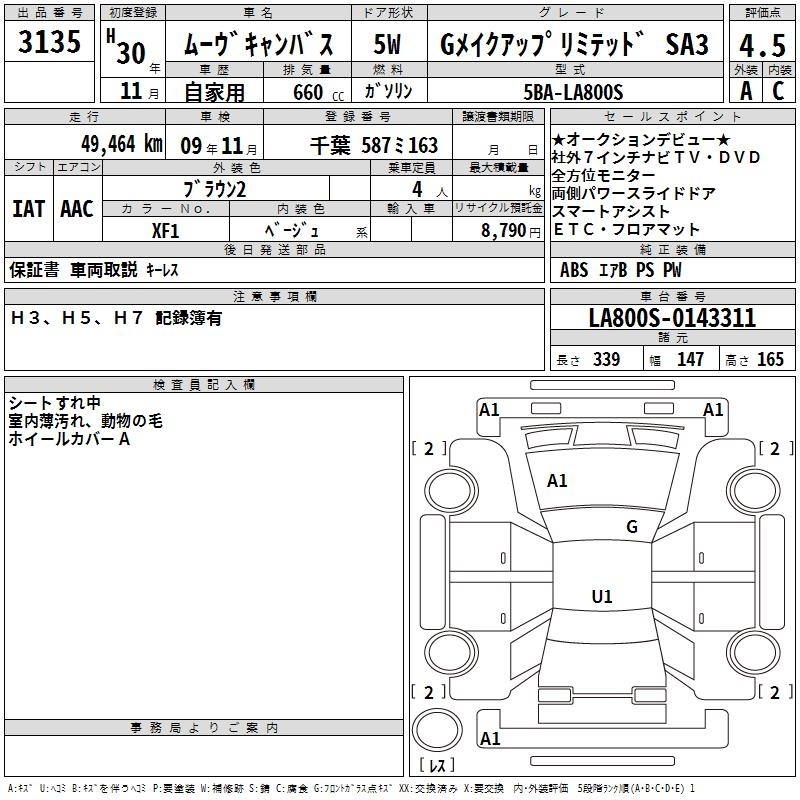
Task: Click the interior grade C
Action: tap(778, 91)
